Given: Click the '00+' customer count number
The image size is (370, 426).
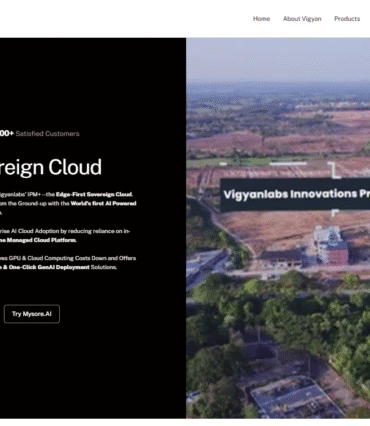Looking at the screenshot, I should click(x=7, y=134).
